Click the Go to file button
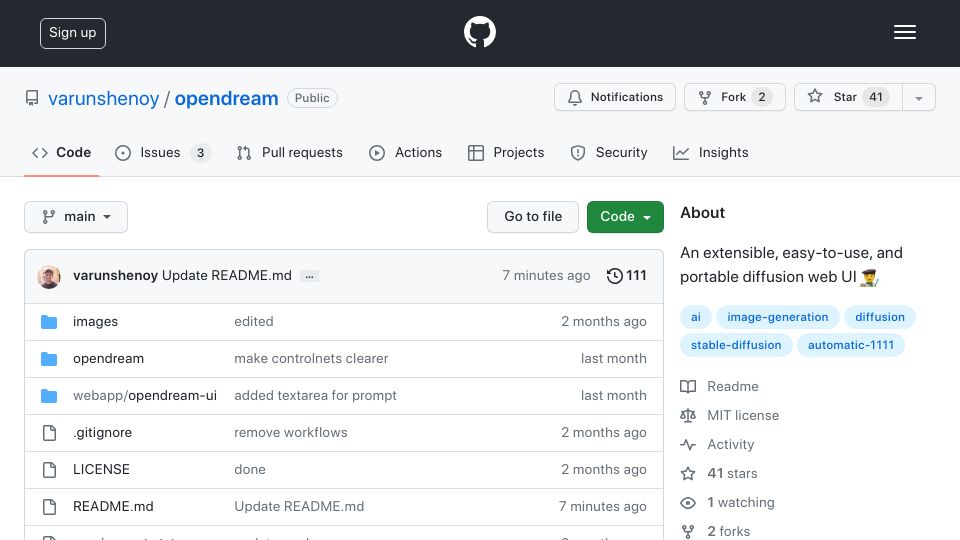Image resolution: width=960 pixels, height=540 pixels. 533,217
